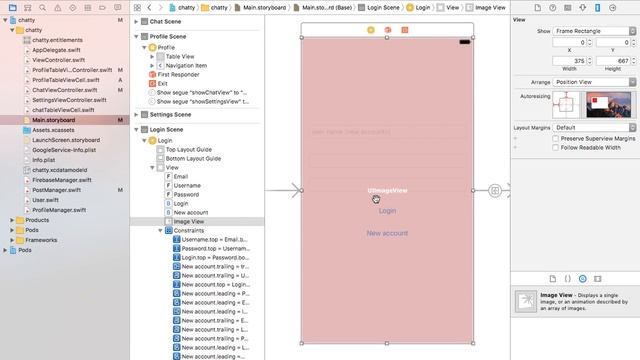Show the File inspector

538,7
